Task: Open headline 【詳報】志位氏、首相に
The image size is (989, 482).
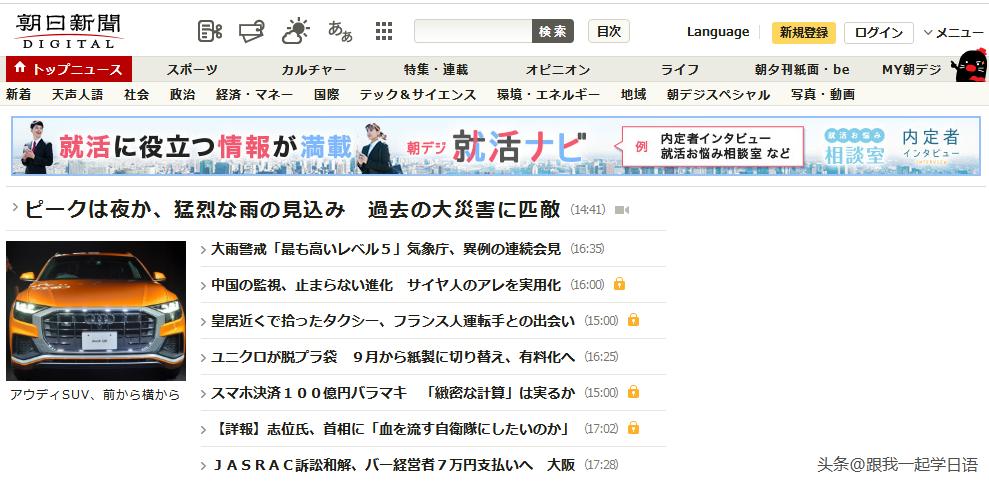Action: pyautogui.click(x=390, y=429)
